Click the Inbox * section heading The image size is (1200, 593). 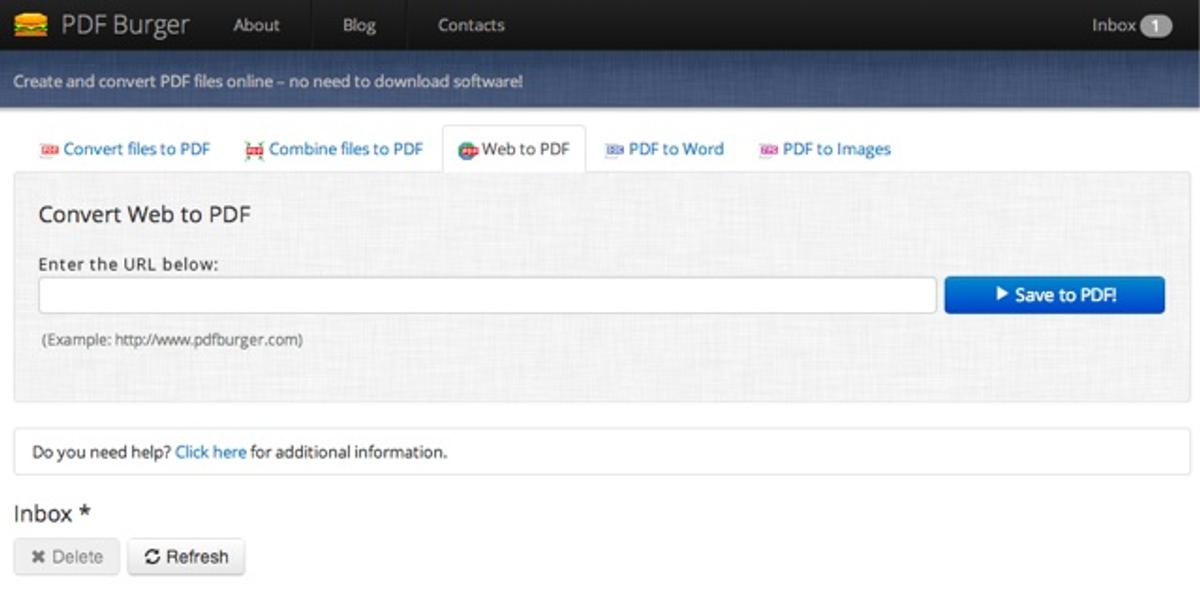point(52,514)
